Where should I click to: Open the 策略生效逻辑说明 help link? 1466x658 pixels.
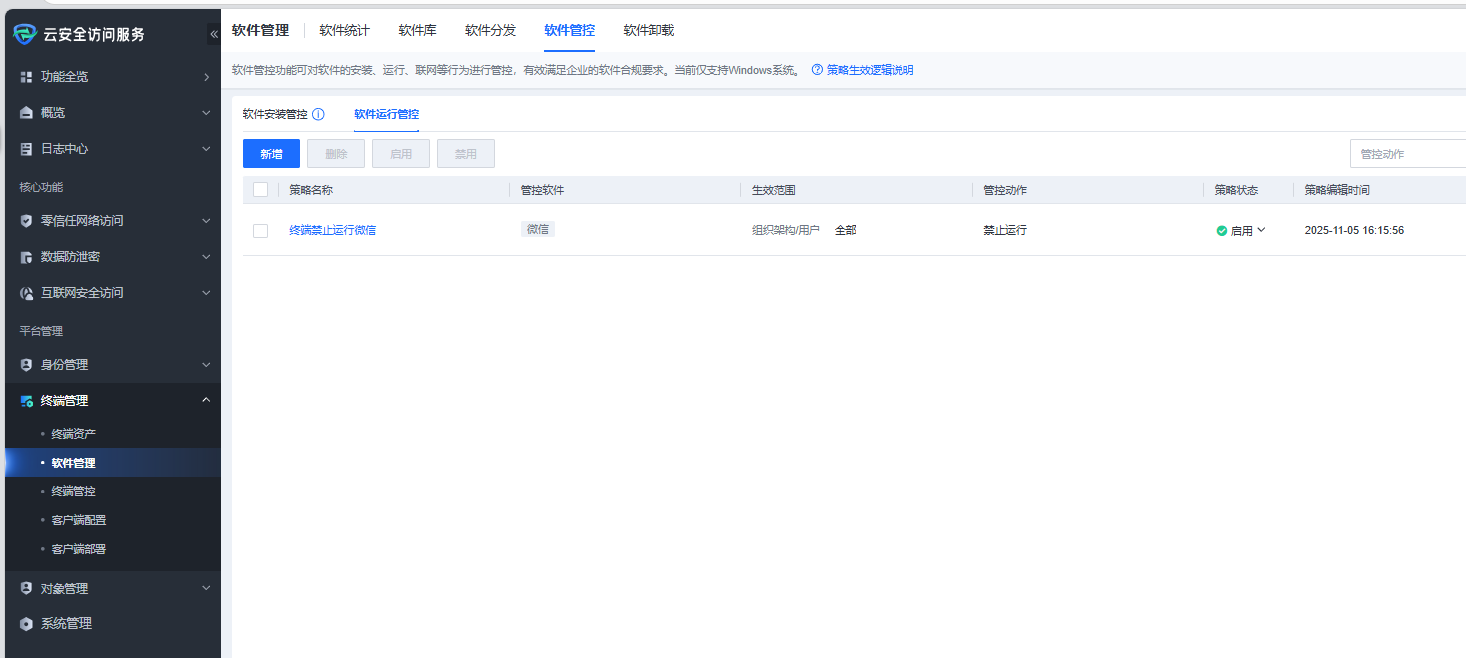coord(869,70)
